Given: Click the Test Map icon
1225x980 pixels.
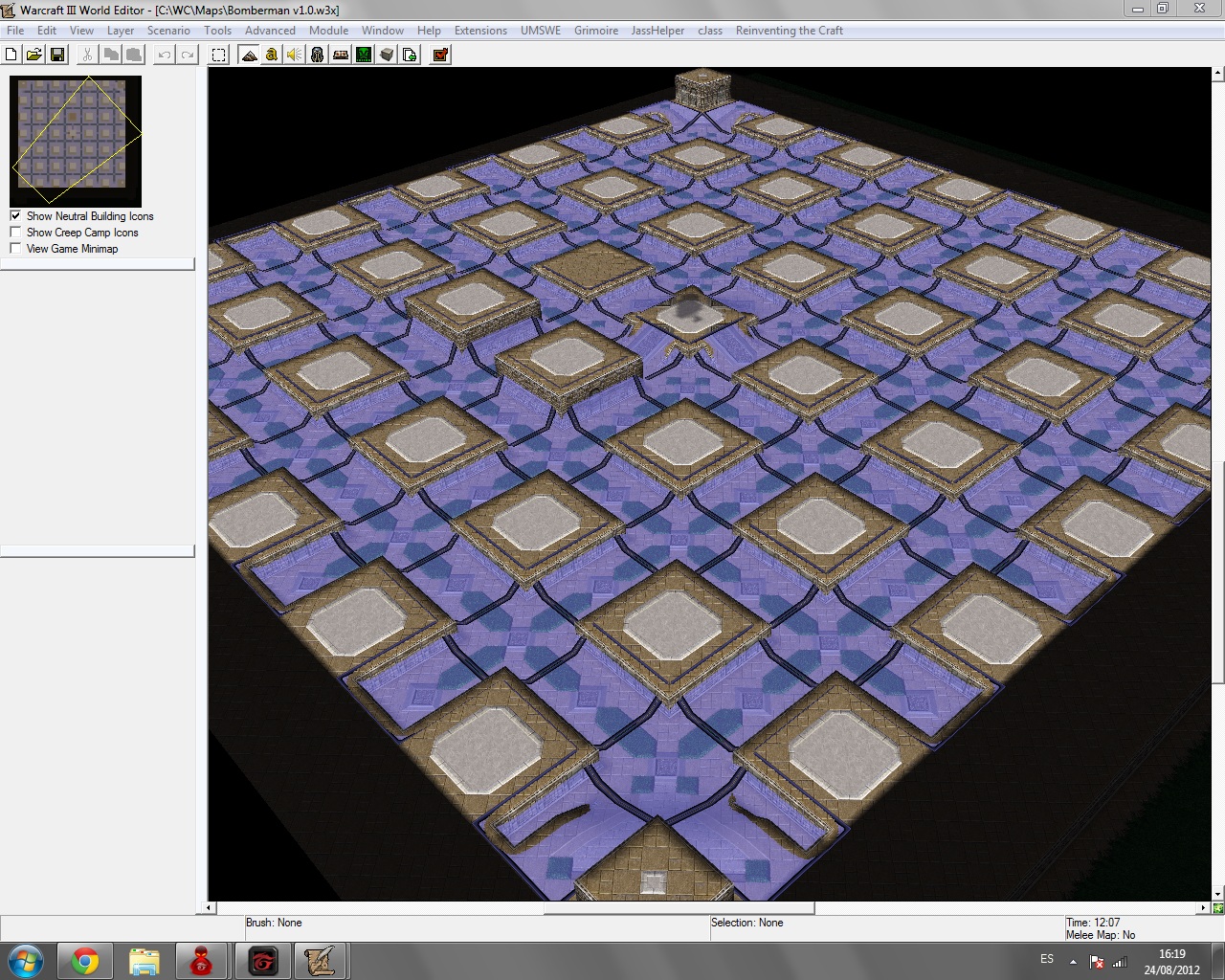Looking at the screenshot, I should (x=440, y=55).
